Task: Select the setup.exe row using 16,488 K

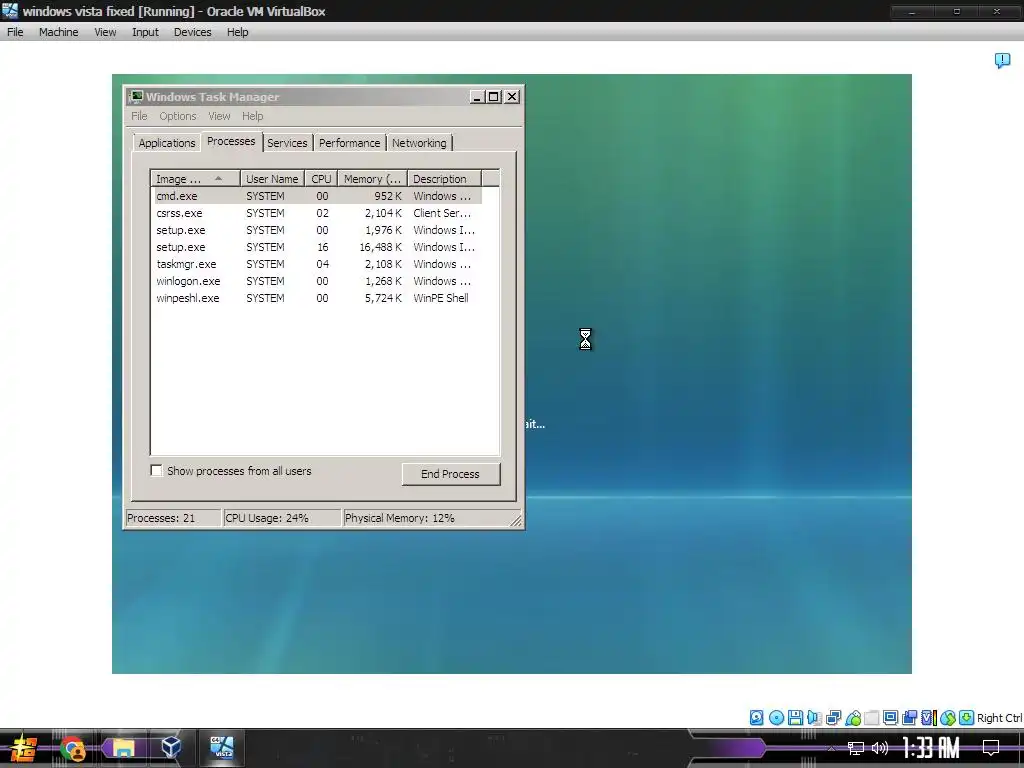Action: coord(317,247)
